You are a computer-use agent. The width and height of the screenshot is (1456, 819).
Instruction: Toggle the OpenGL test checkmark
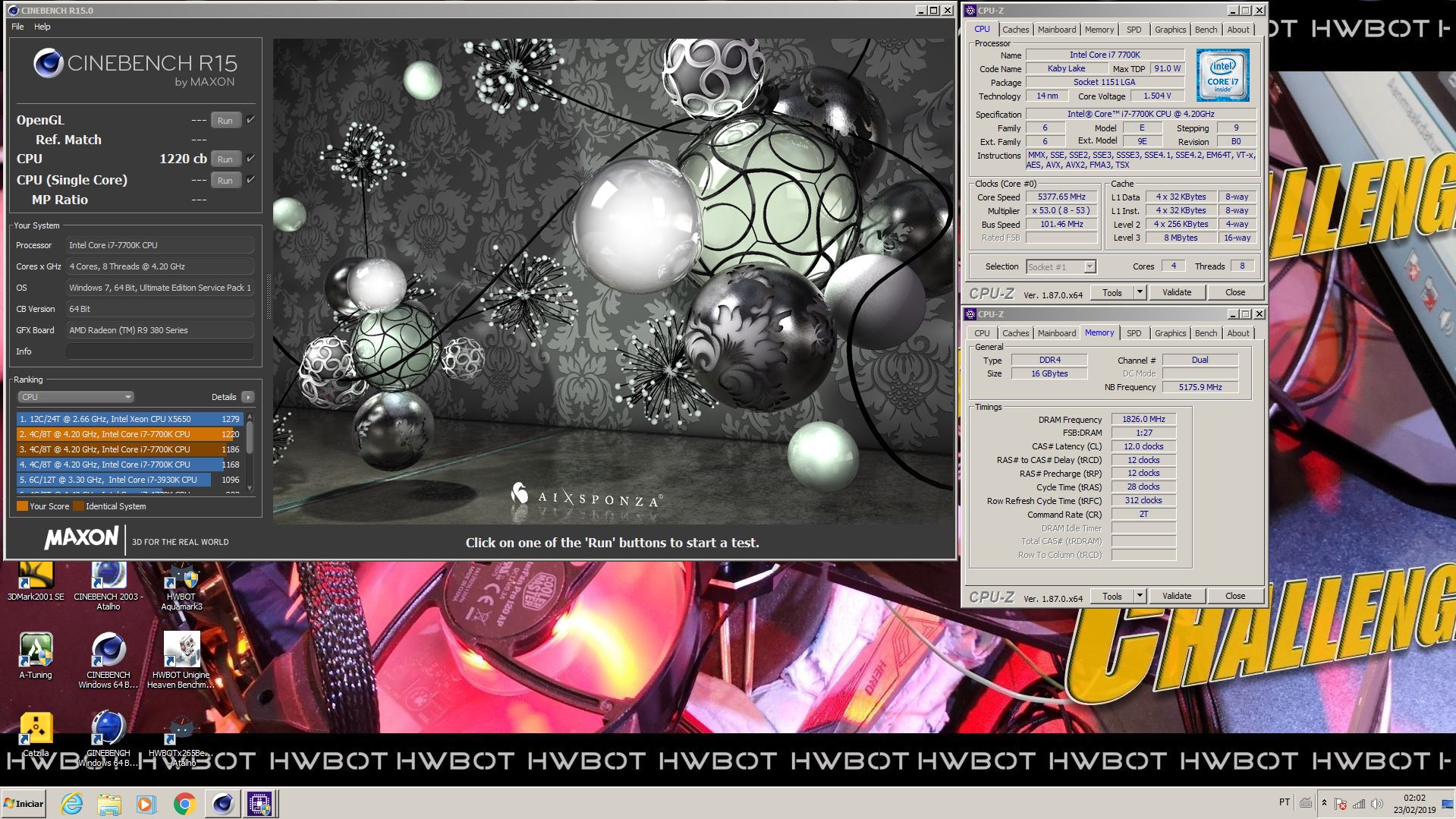(x=250, y=120)
